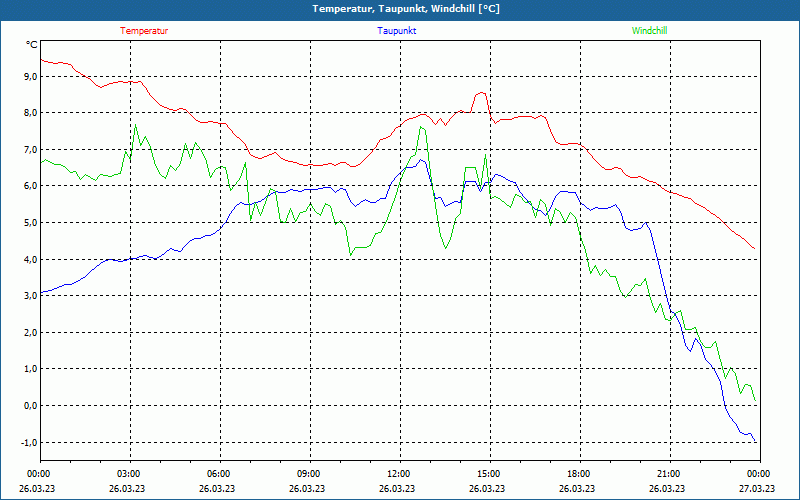The height and width of the screenshot is (500, 800).
Task: Click the 09:00 time label
Action: (x=310, y=474)
